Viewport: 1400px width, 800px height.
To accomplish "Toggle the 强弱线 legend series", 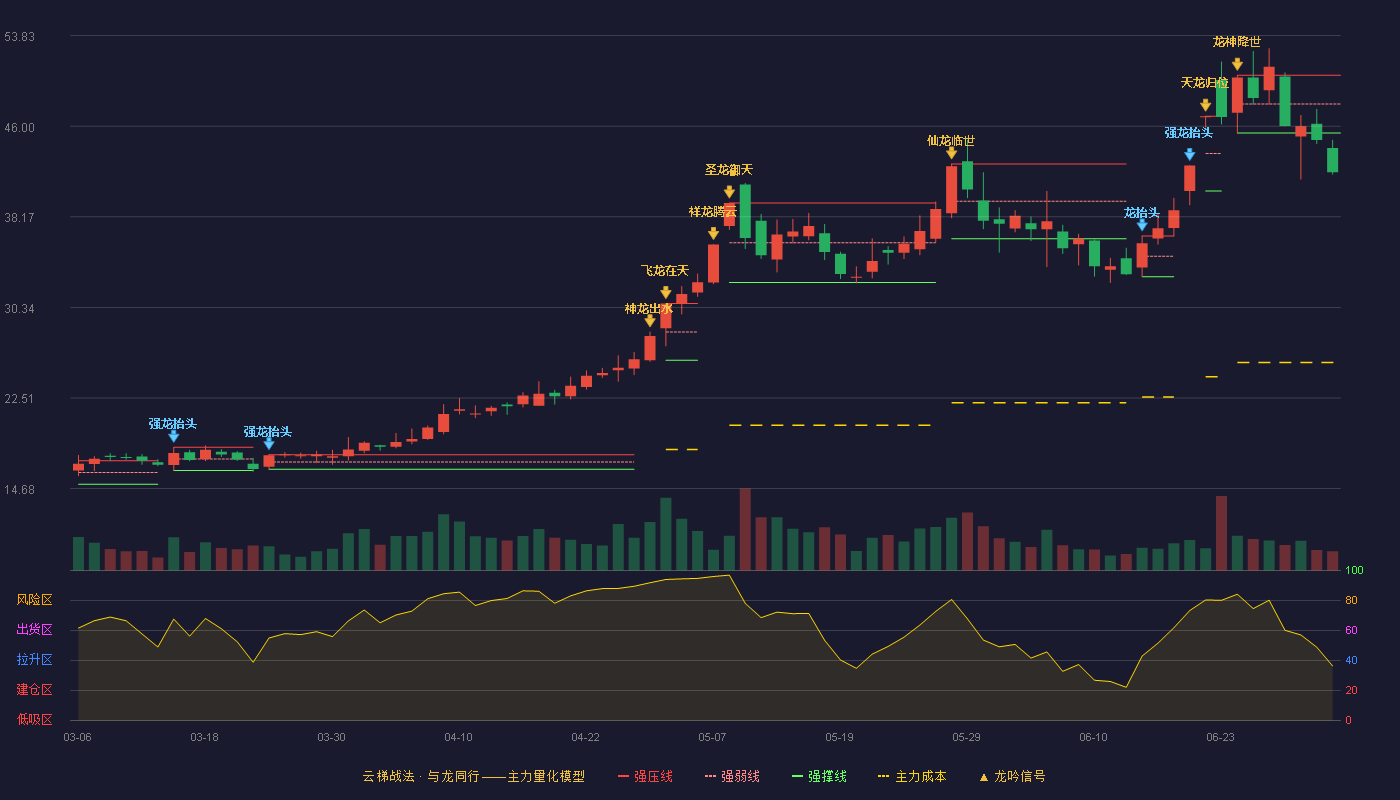I will (732, 776).
